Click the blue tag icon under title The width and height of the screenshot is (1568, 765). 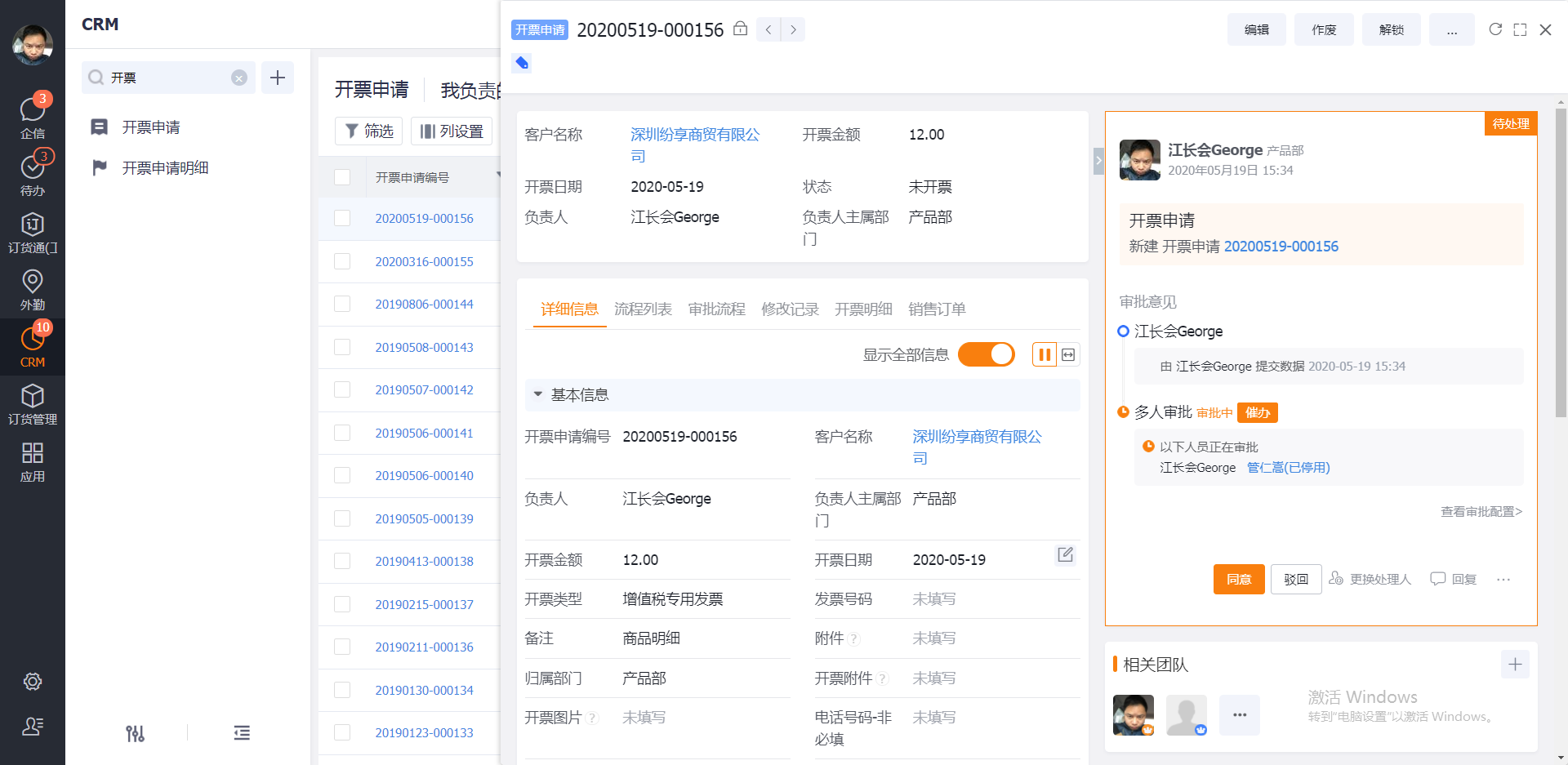[522, 63]
